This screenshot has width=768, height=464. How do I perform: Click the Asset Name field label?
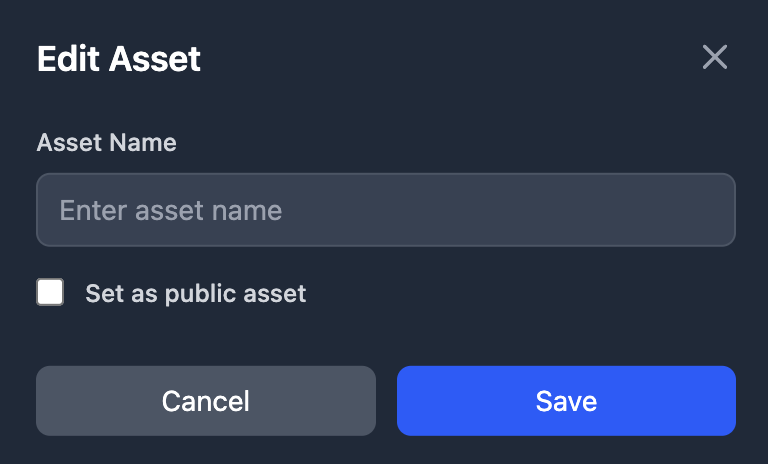106,143
